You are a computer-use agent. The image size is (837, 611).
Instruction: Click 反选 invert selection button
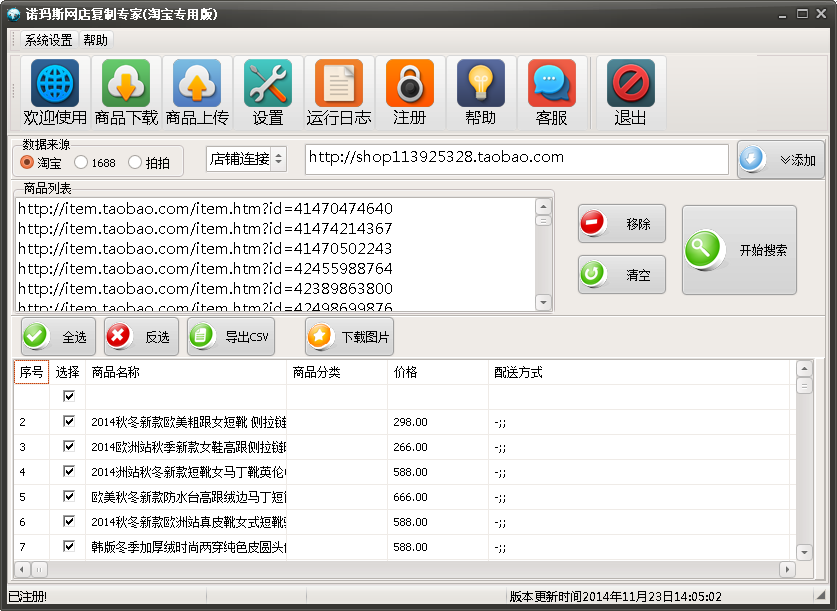point(141,336)
